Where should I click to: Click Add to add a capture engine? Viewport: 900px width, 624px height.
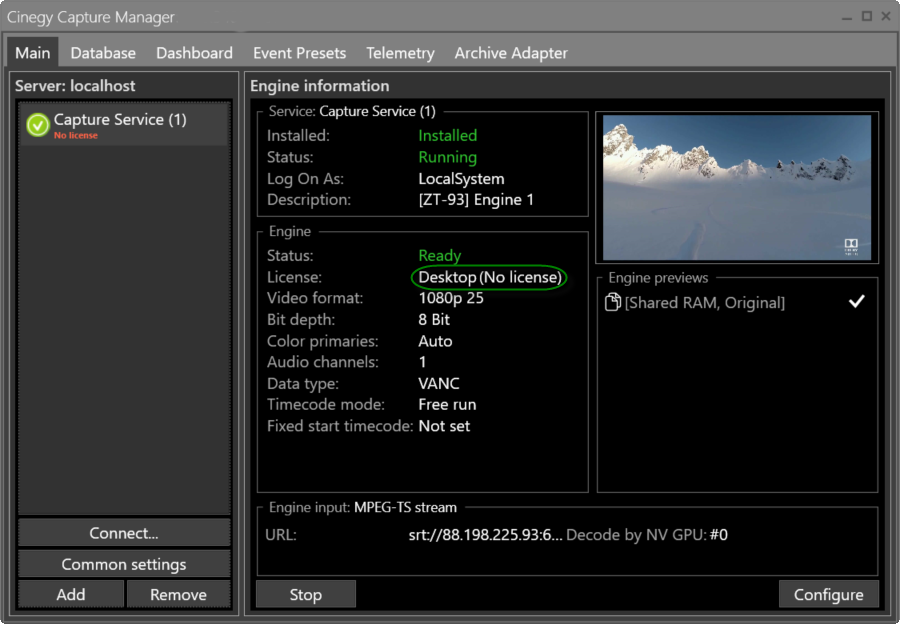[x=71, y=594]
